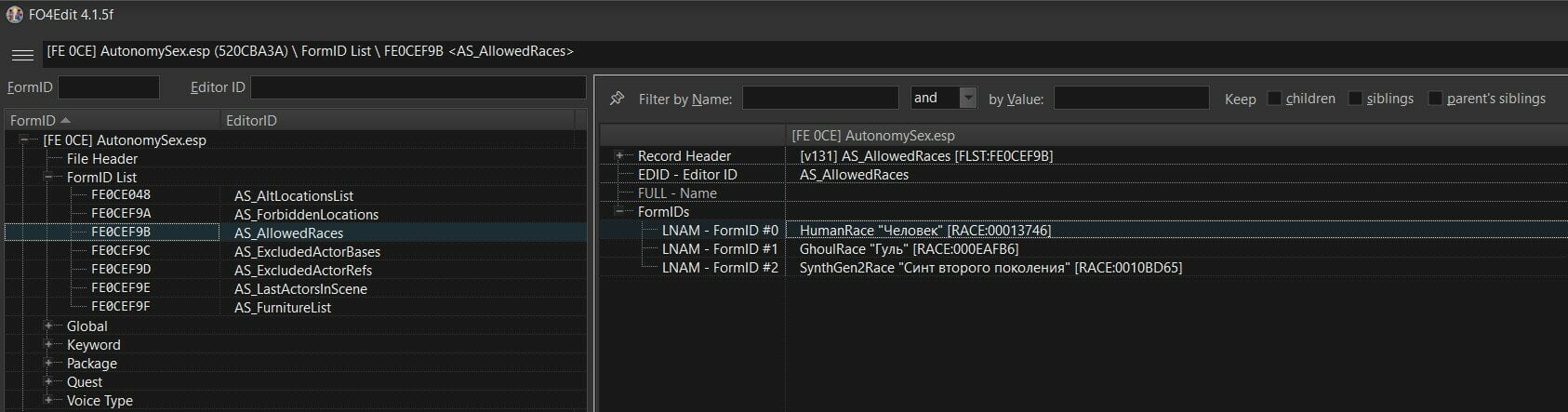Click the GhoulRace RACE:000EAFB6 value
Viewport: 1568px width, 412px height.
click(x=909, y=249)
